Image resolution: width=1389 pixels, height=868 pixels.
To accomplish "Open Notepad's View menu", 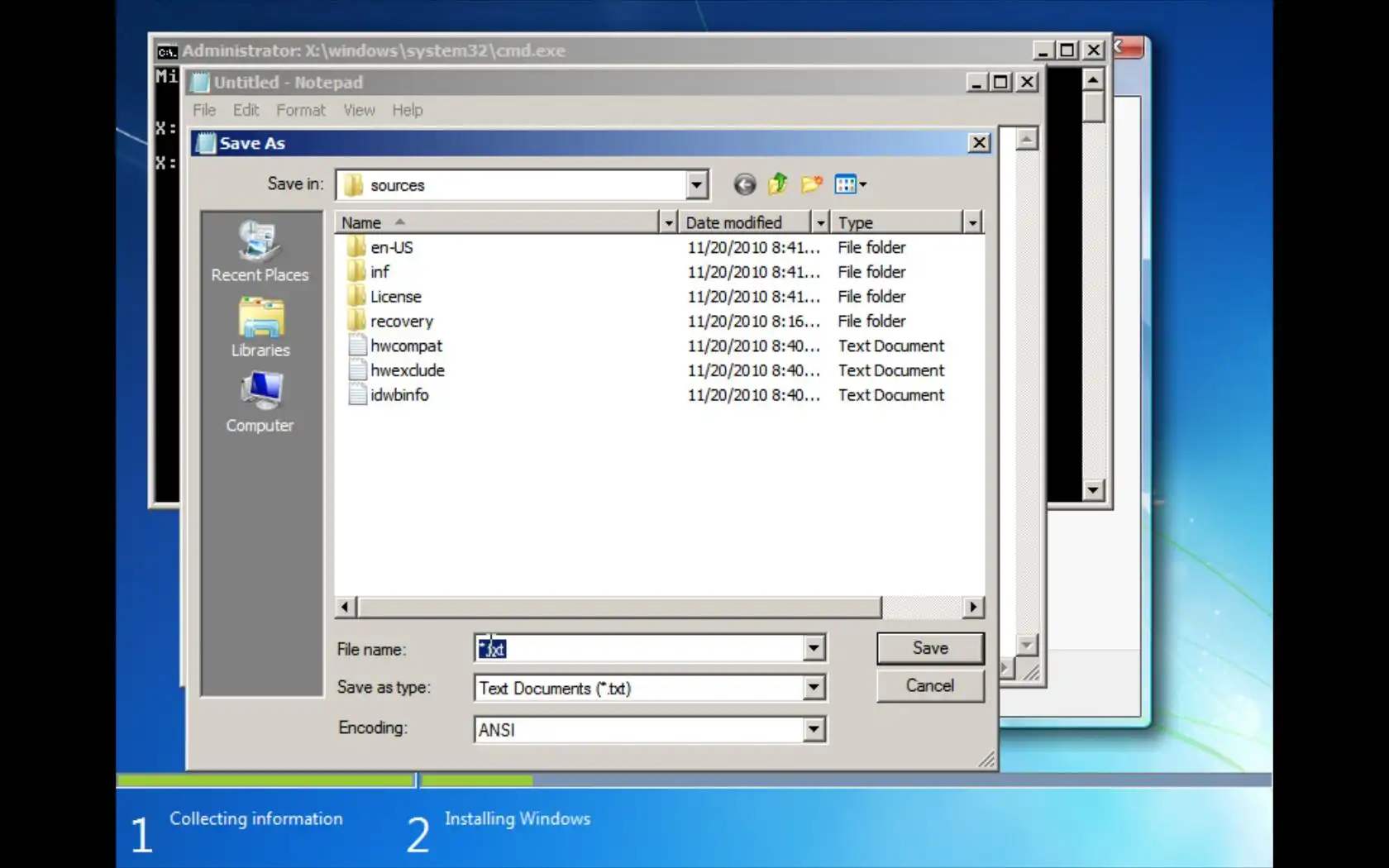I will coord(359,110).
